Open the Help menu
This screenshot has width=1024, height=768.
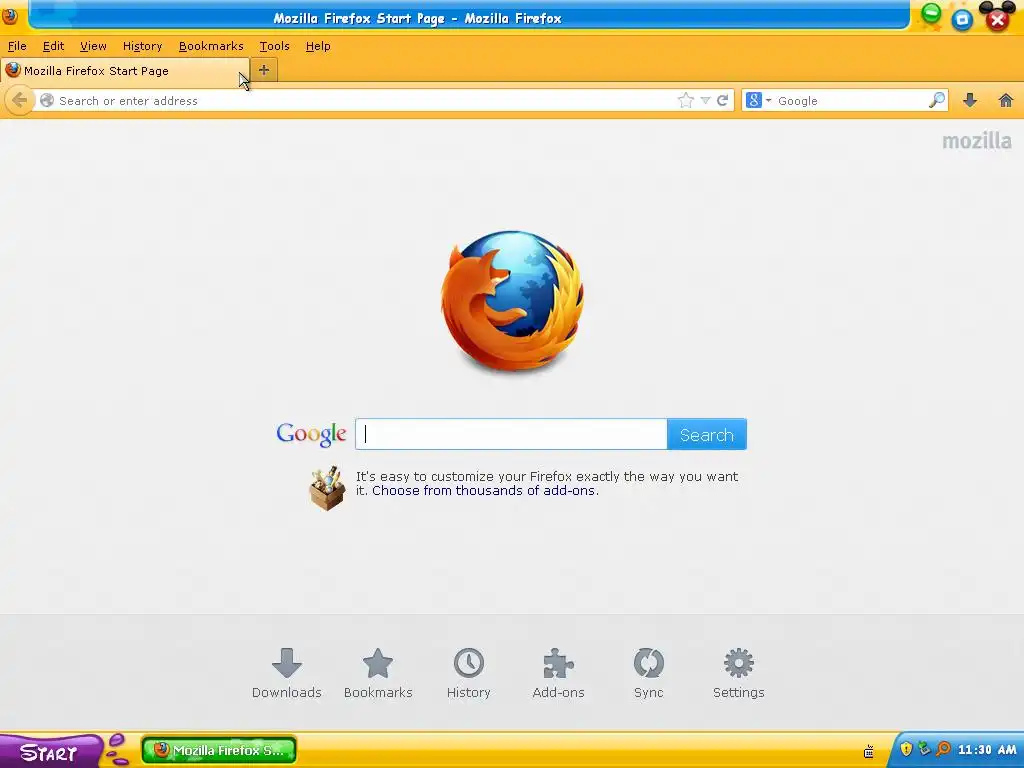(x=318, y=46)
